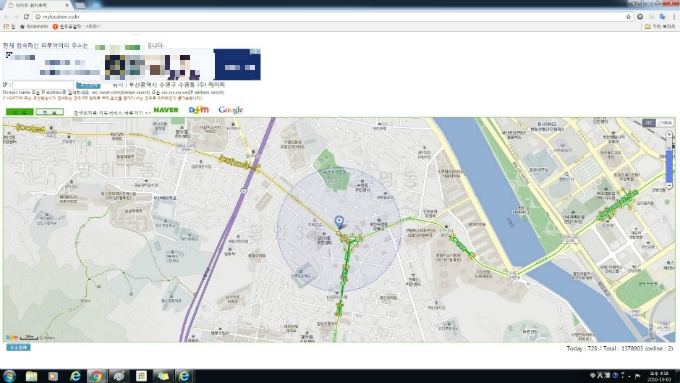Open a new browser tab
Screen dimensions: 680x383
(x=80, y=5)
